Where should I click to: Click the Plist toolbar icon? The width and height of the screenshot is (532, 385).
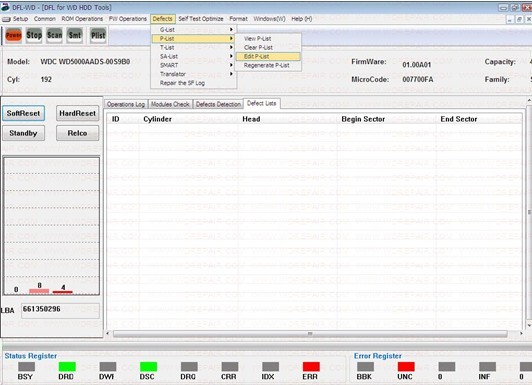98,35
